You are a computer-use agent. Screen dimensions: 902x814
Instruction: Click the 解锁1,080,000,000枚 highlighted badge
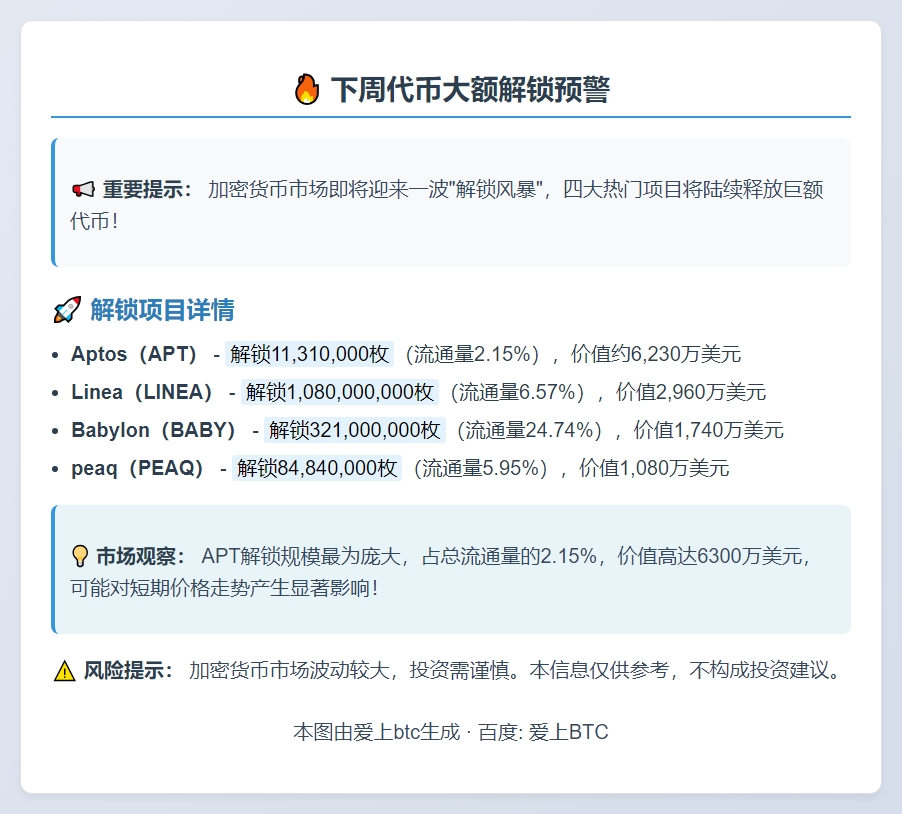(340, 392)
